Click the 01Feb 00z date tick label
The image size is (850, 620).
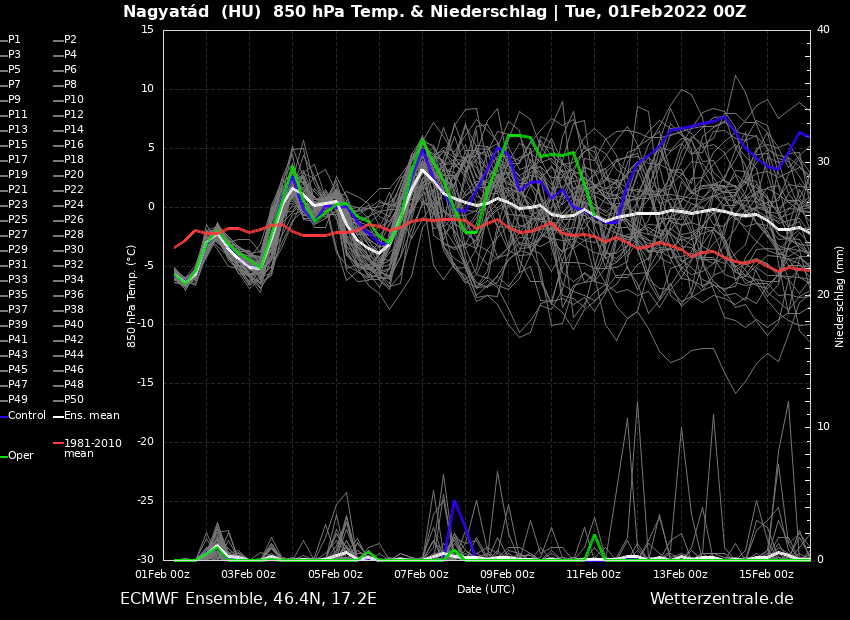click(163, 574)
